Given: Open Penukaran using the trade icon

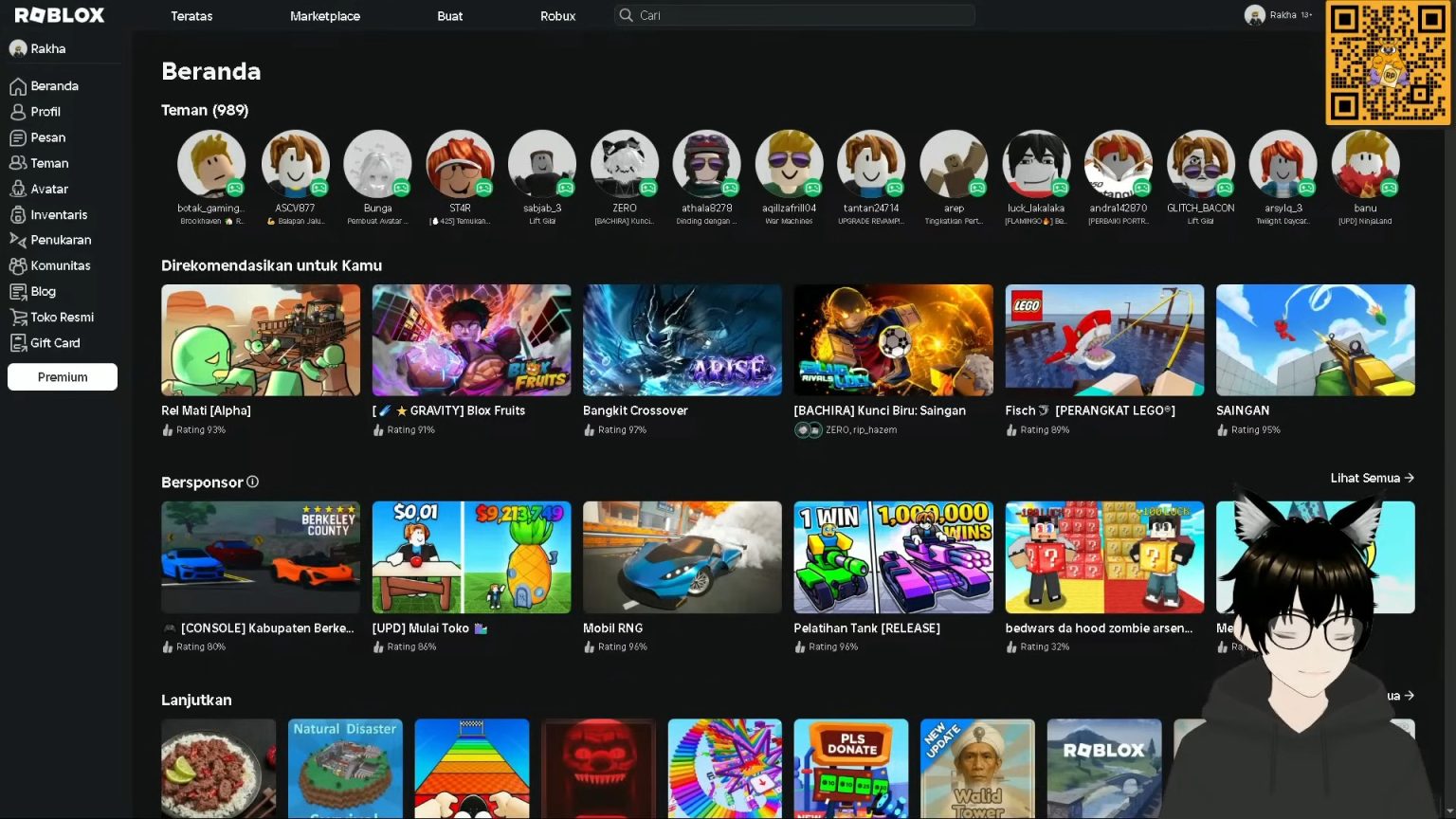Looking at the screenshot, I should [x=18, y=240].
